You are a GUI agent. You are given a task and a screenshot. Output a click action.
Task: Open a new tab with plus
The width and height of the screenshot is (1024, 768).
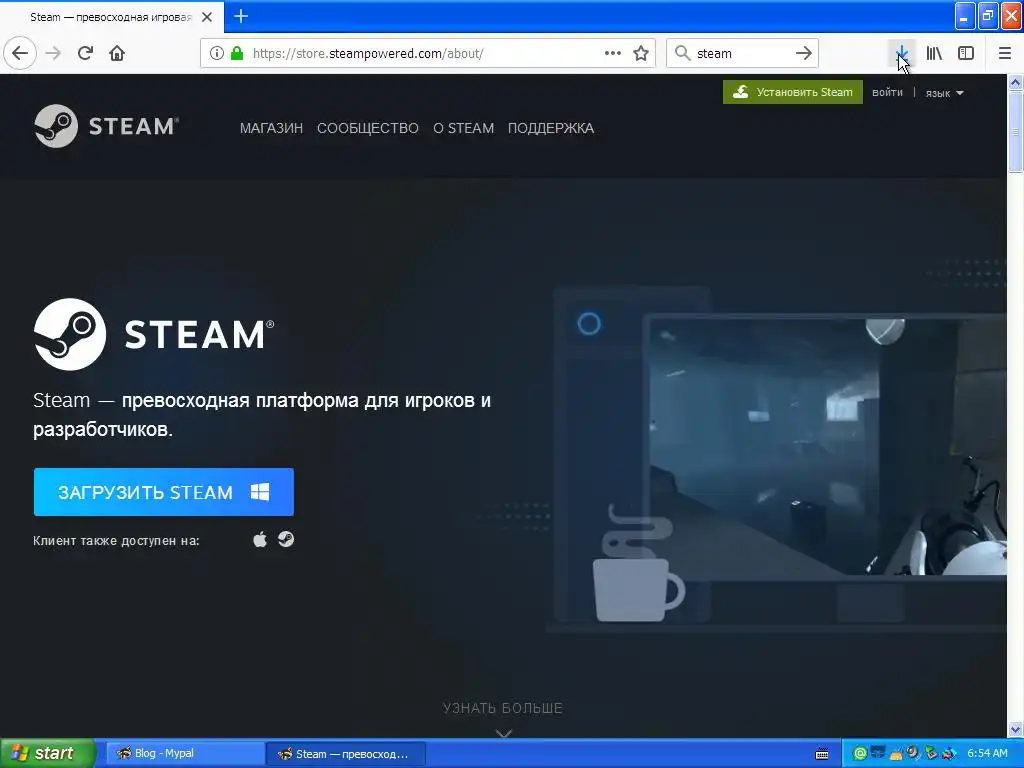tap(241, 16)
